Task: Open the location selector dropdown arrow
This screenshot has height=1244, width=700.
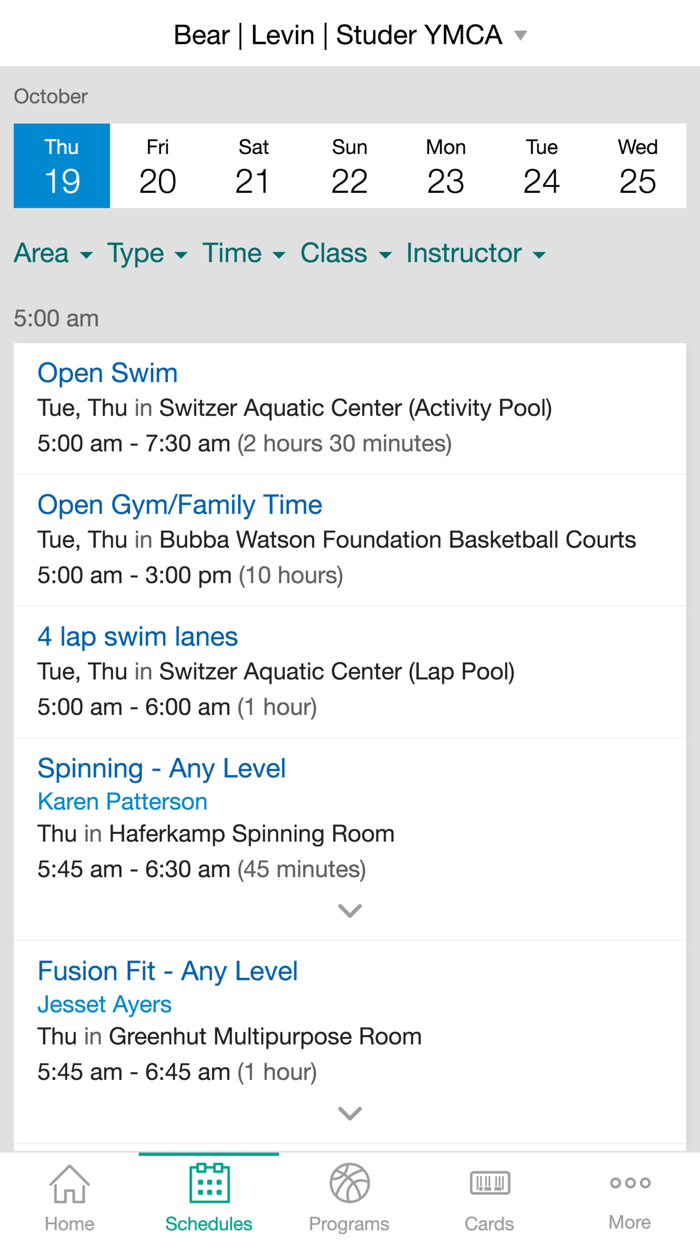Action: tap(521, 36)
